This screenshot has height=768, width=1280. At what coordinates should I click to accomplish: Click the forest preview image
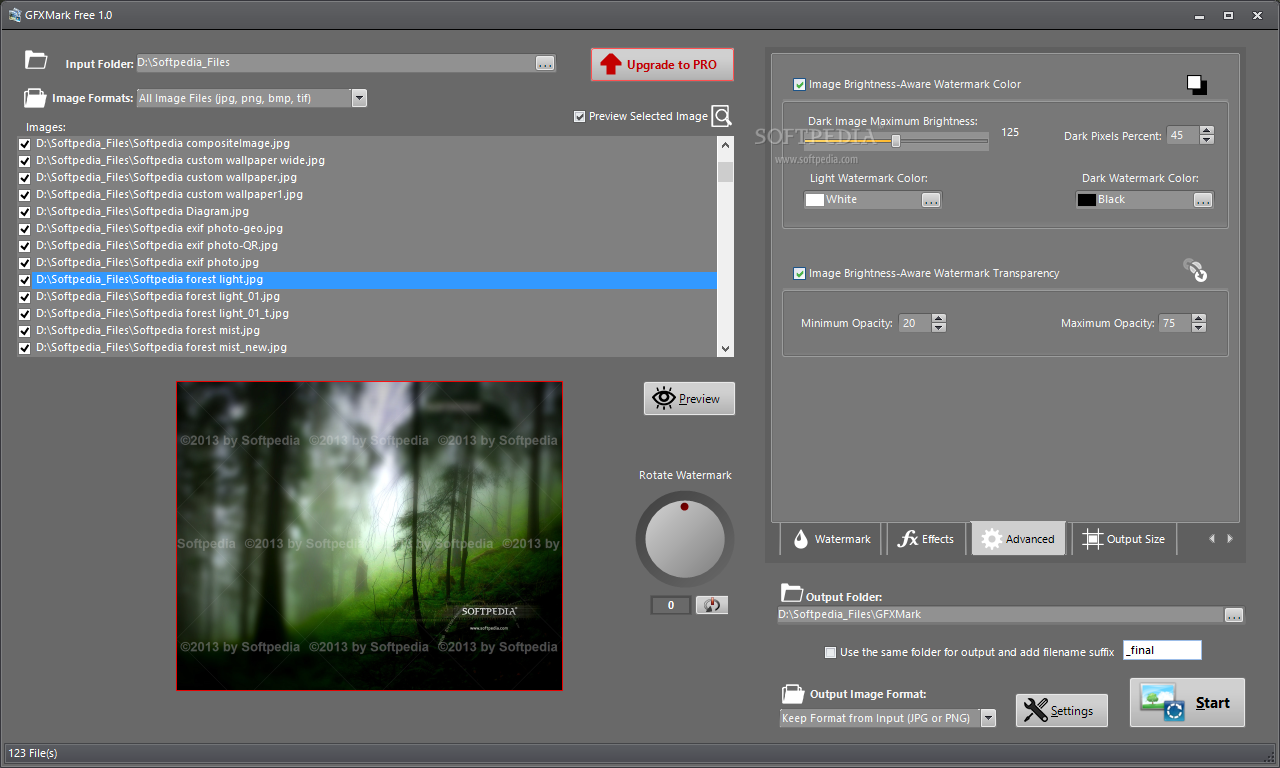[x=370, y=535]
